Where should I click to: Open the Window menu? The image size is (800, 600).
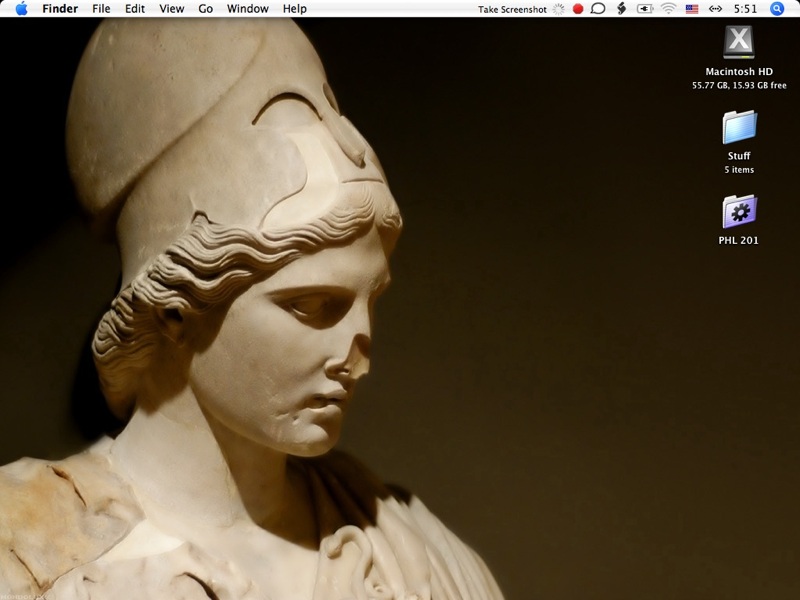[247, 9]
